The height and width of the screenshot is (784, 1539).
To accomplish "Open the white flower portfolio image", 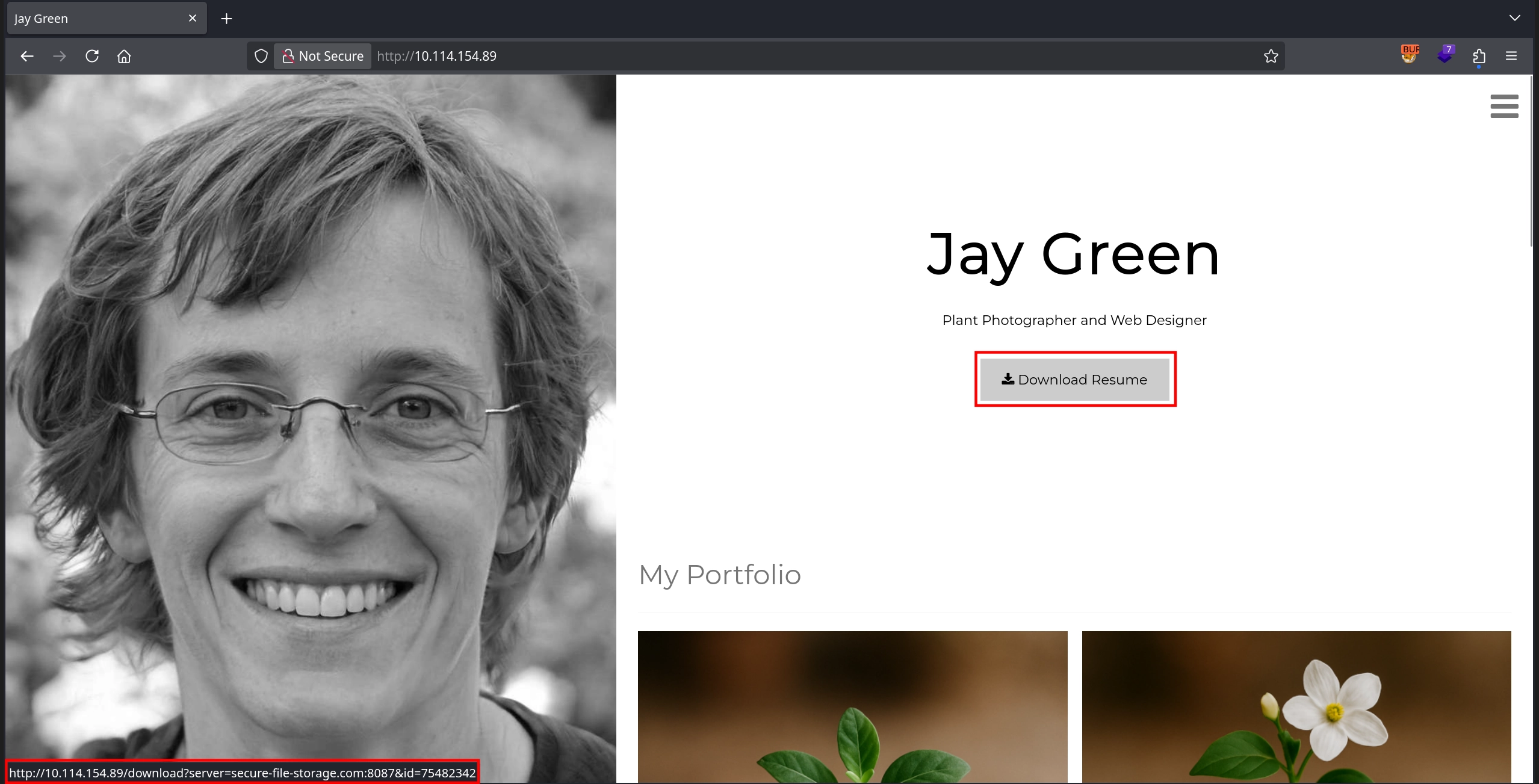I will [1296, 706].
